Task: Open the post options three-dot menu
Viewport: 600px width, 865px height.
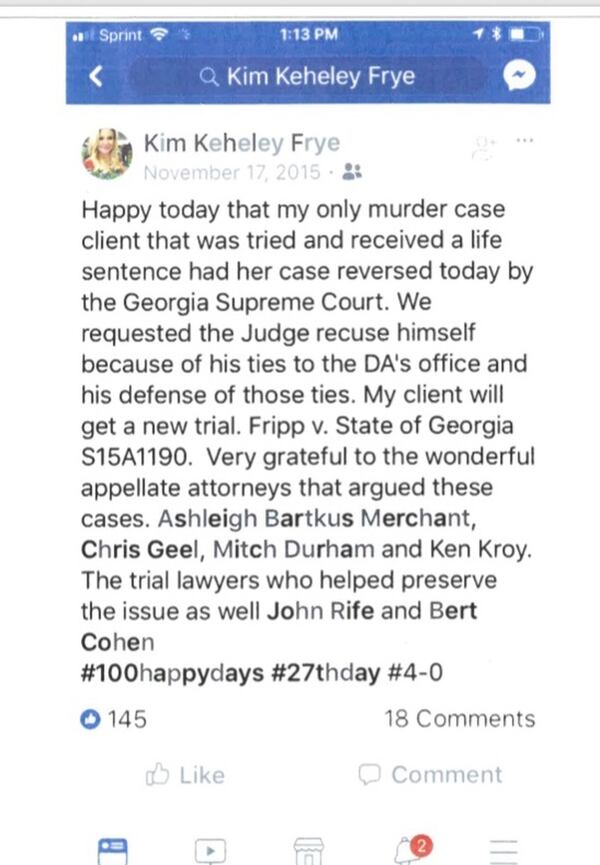Action: [x=524, y=141]
